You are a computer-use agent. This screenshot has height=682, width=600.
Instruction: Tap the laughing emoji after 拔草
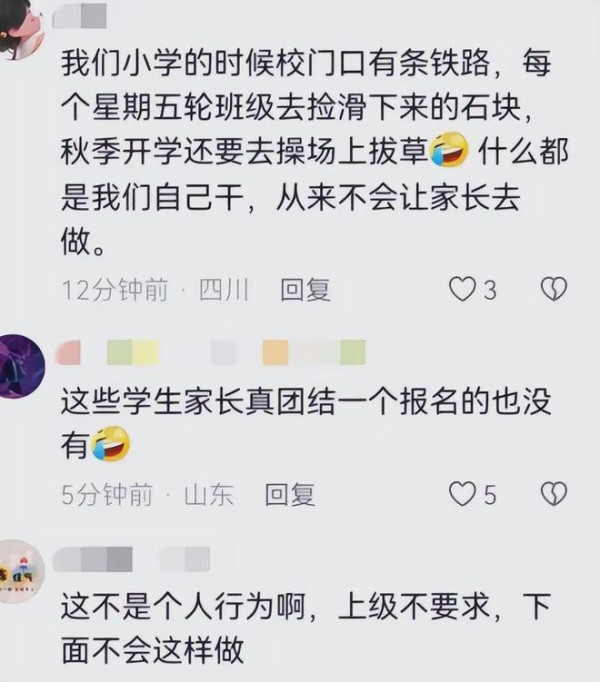click(x=449, y=150)
